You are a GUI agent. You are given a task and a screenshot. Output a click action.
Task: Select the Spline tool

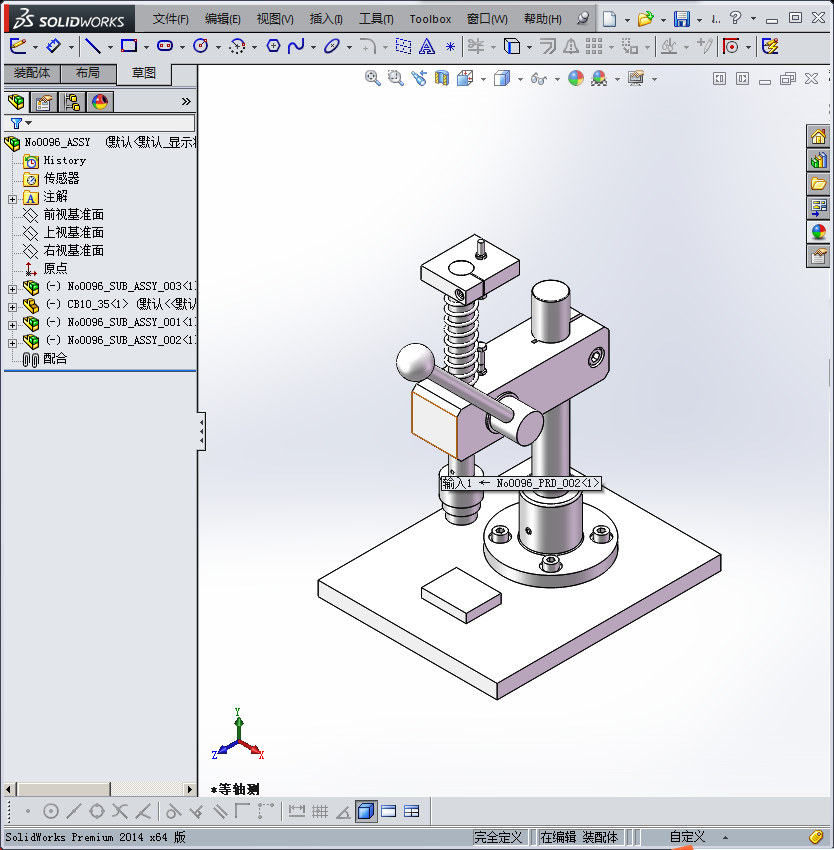pyautogui.click(x=296, y=46)
